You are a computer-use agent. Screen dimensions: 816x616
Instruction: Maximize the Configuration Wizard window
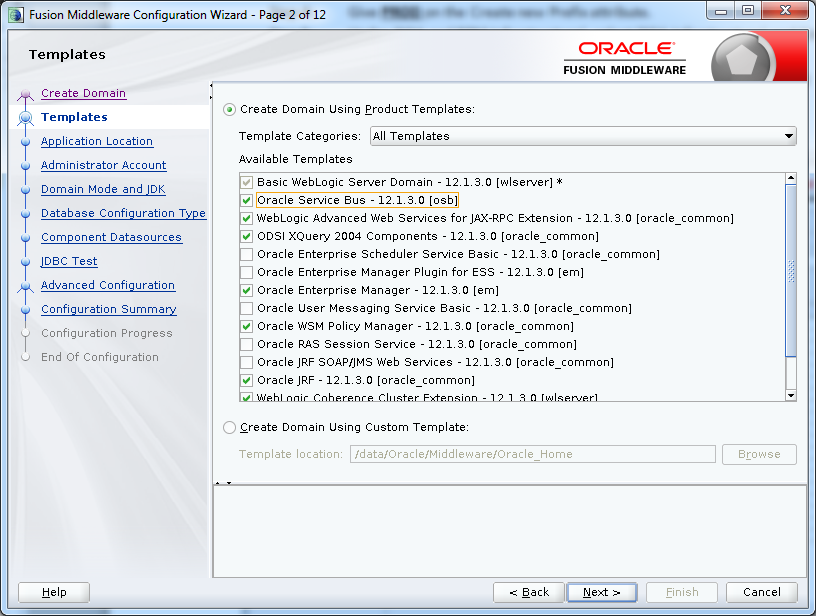pos(748,10)
